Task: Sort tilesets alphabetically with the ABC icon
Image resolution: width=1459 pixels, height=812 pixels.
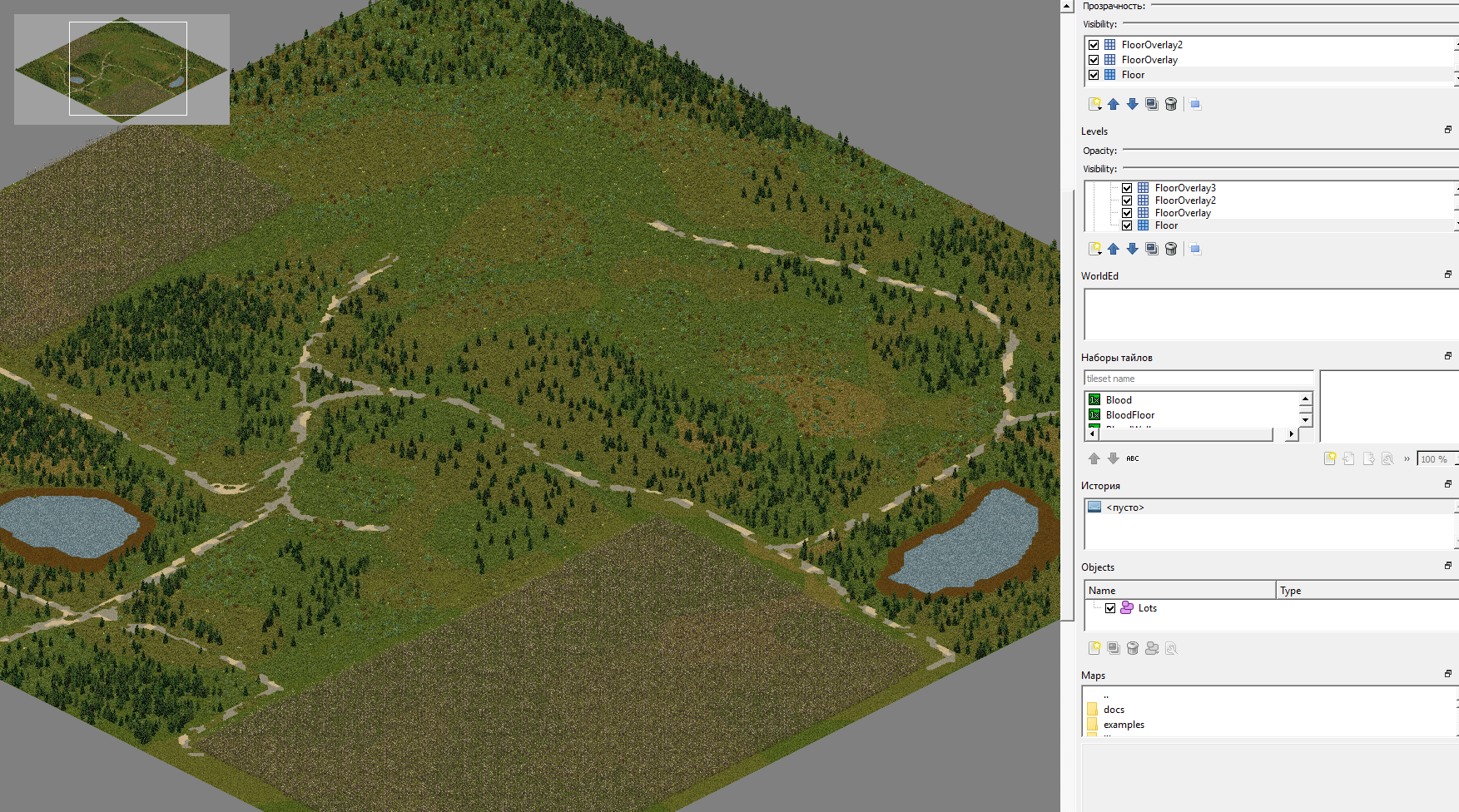Action: pyautogui.click(x=1133, y=458)
